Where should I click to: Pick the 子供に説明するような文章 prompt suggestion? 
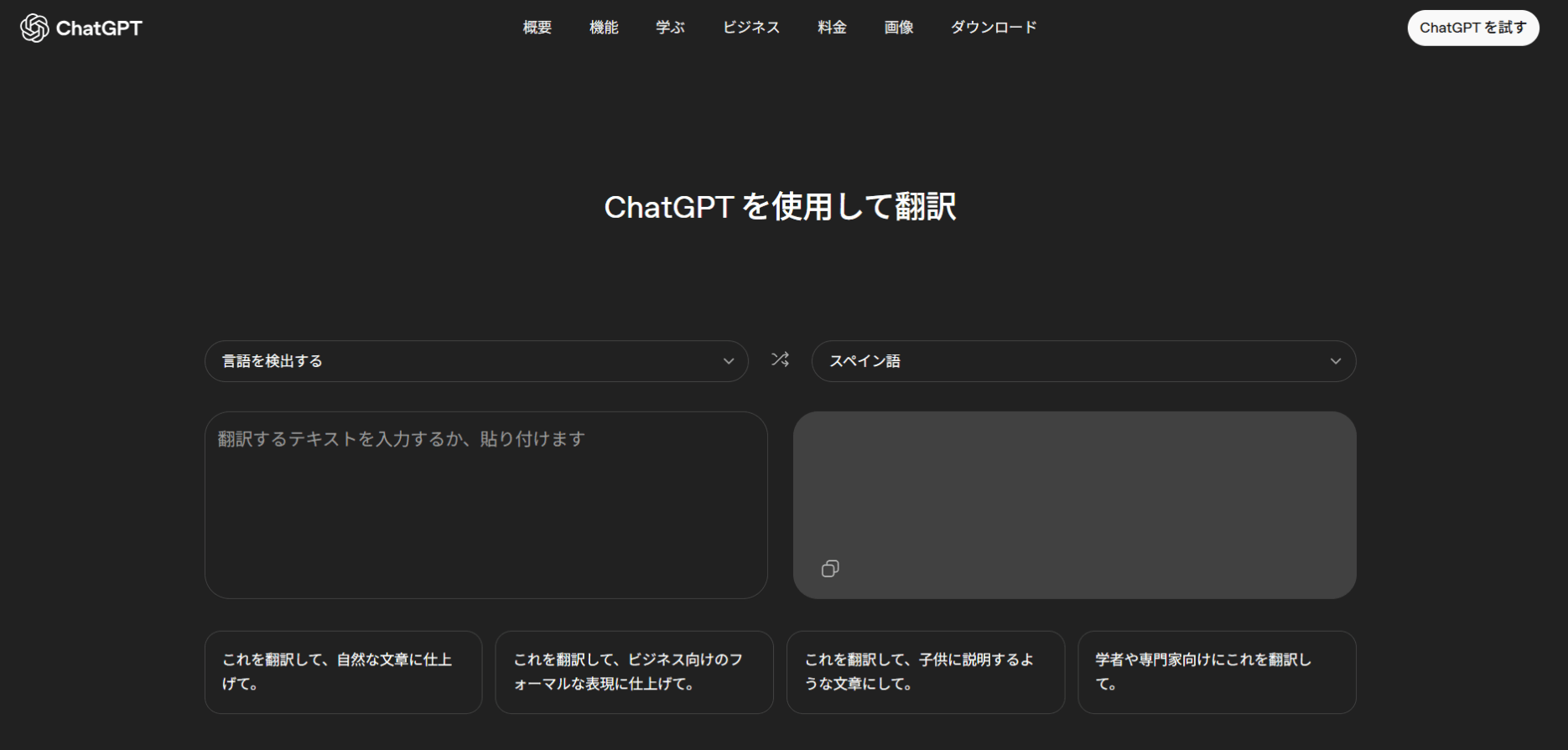coord(925,672)
